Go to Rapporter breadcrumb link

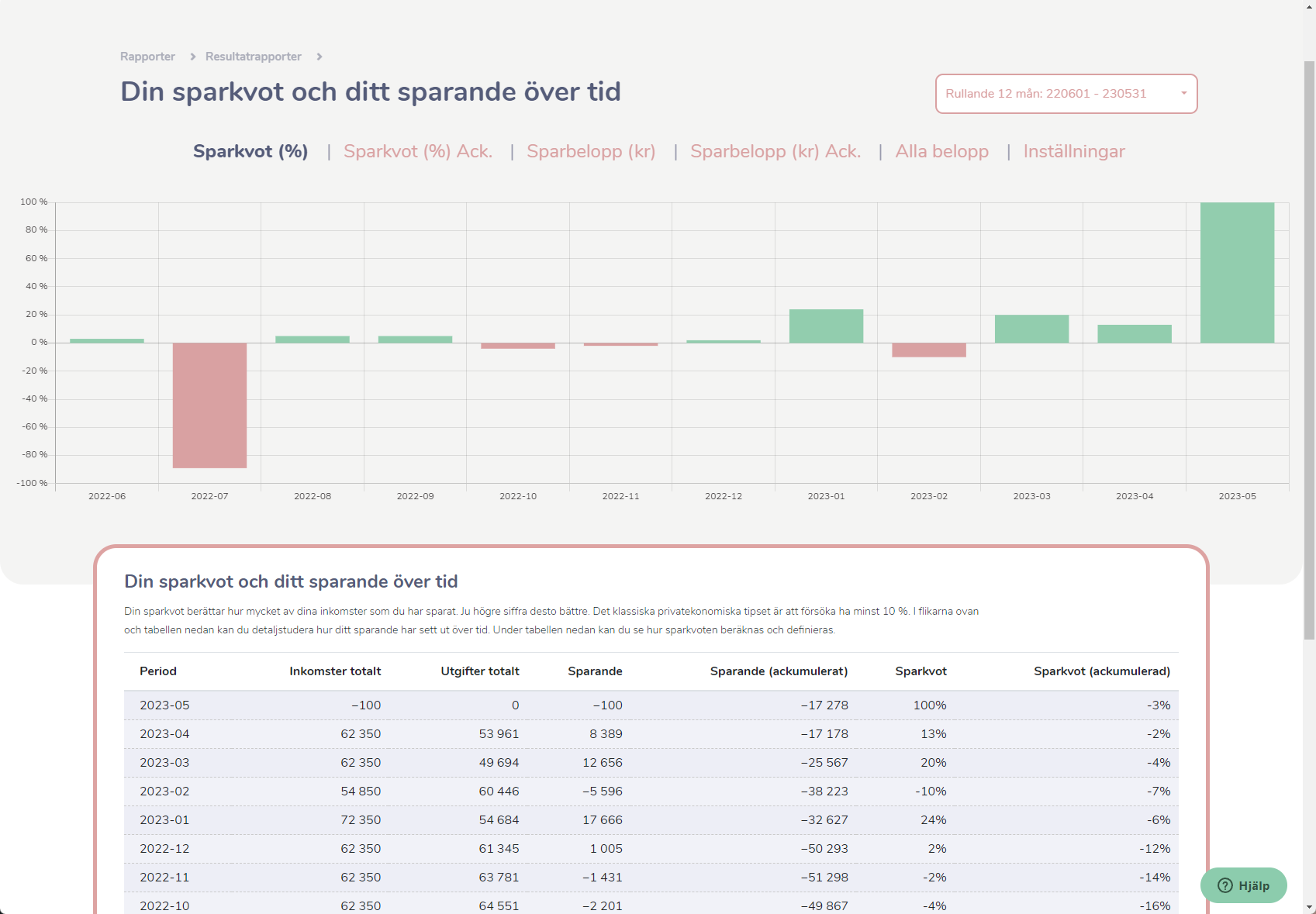point(147,57)
